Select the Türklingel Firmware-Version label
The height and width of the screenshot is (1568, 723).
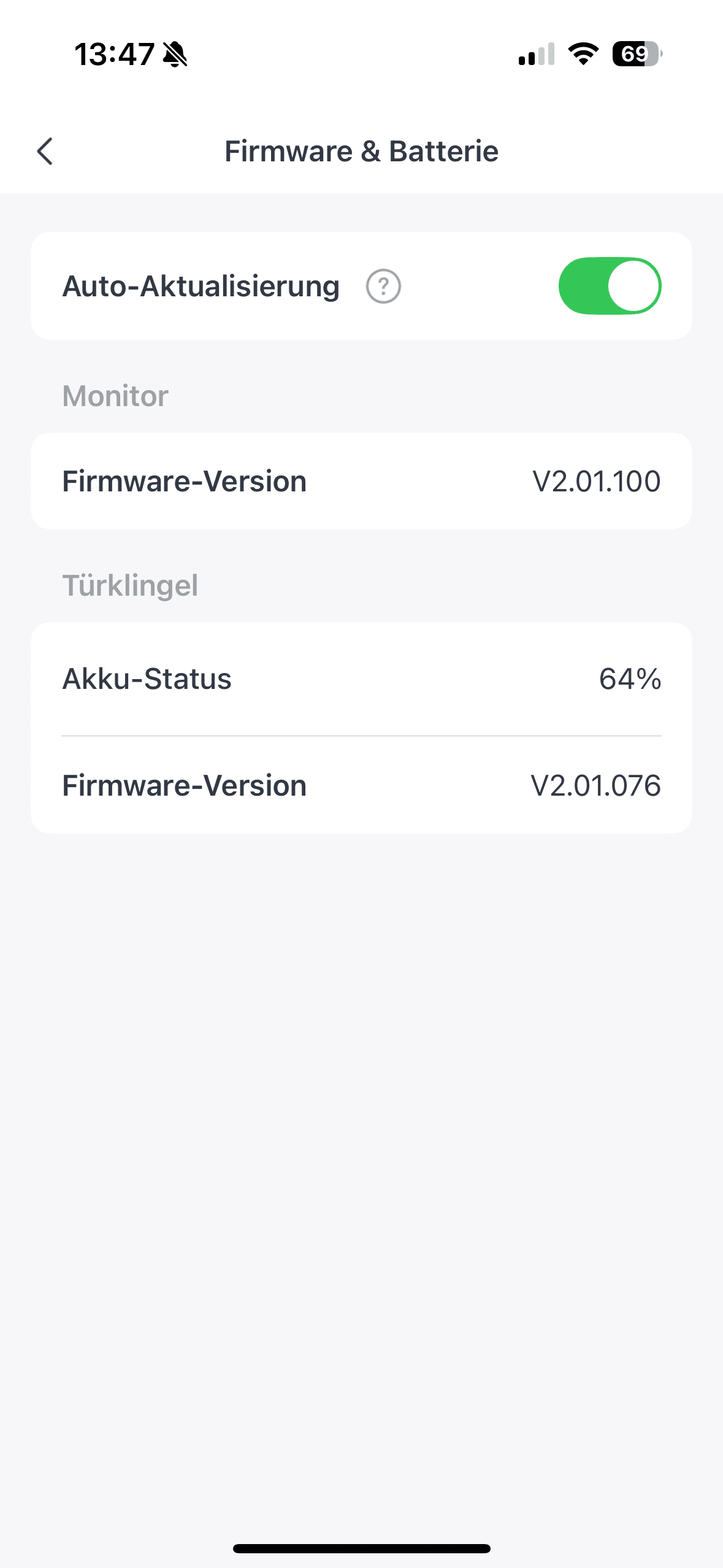tap(185, 786)
